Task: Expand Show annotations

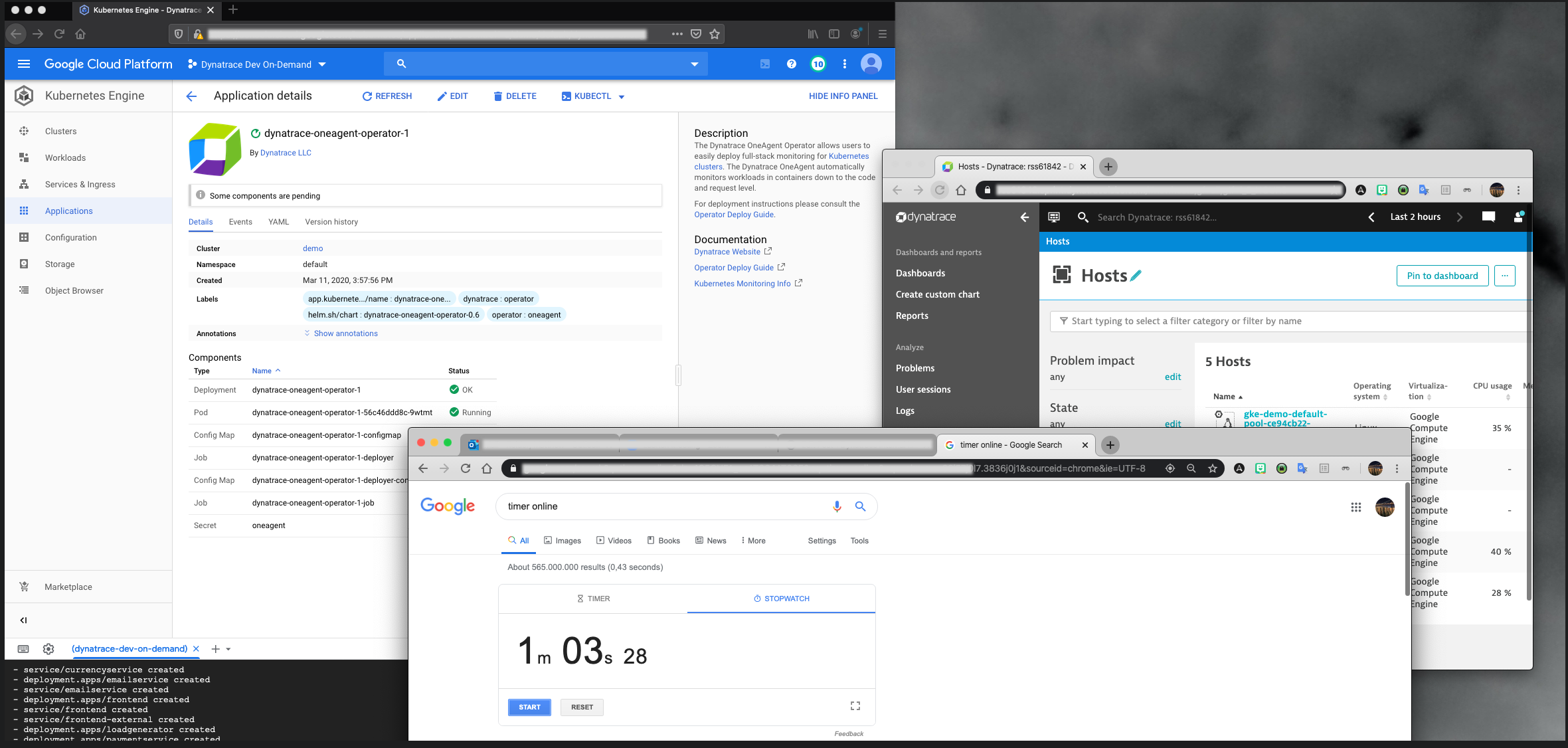Action: pyautogui.click(x=341, y=333)
